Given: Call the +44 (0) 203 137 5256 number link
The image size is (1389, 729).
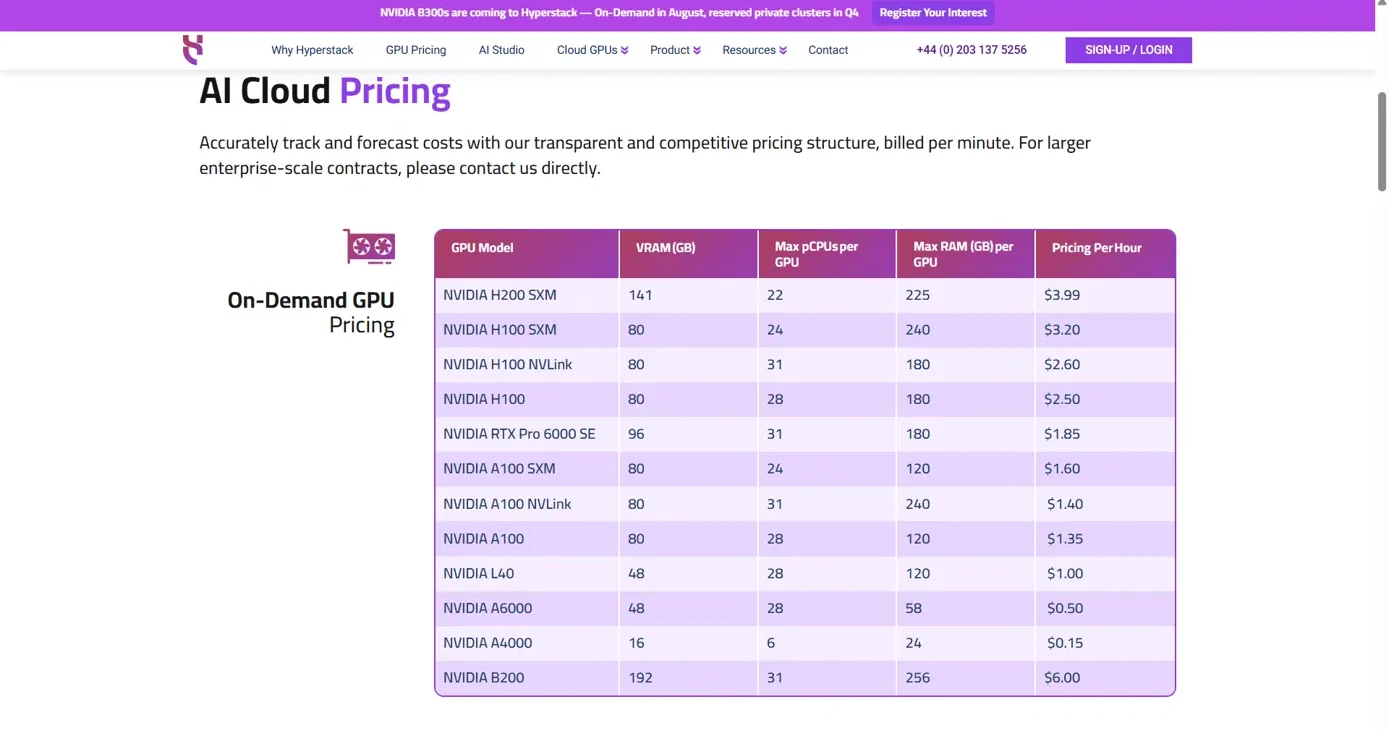Looking at the screenshot, I should point(971,50).
